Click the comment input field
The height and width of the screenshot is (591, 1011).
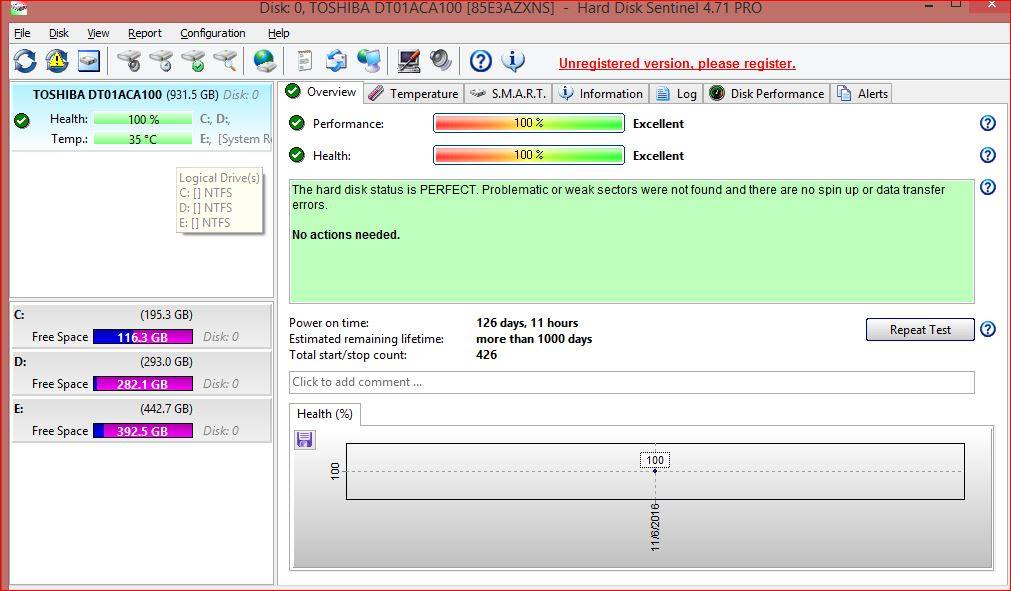click(632, 382)
